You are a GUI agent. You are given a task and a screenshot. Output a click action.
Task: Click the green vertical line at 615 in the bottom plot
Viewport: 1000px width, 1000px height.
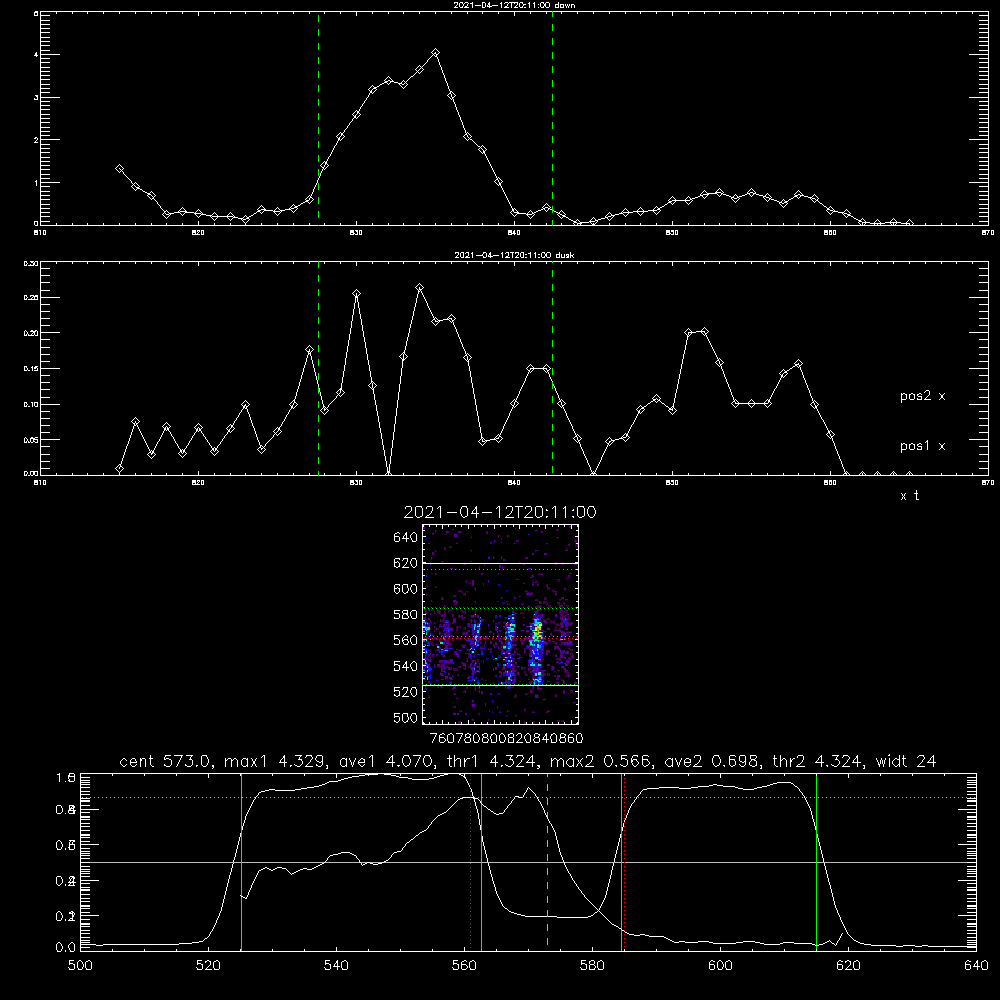click(x=816, y=861)
